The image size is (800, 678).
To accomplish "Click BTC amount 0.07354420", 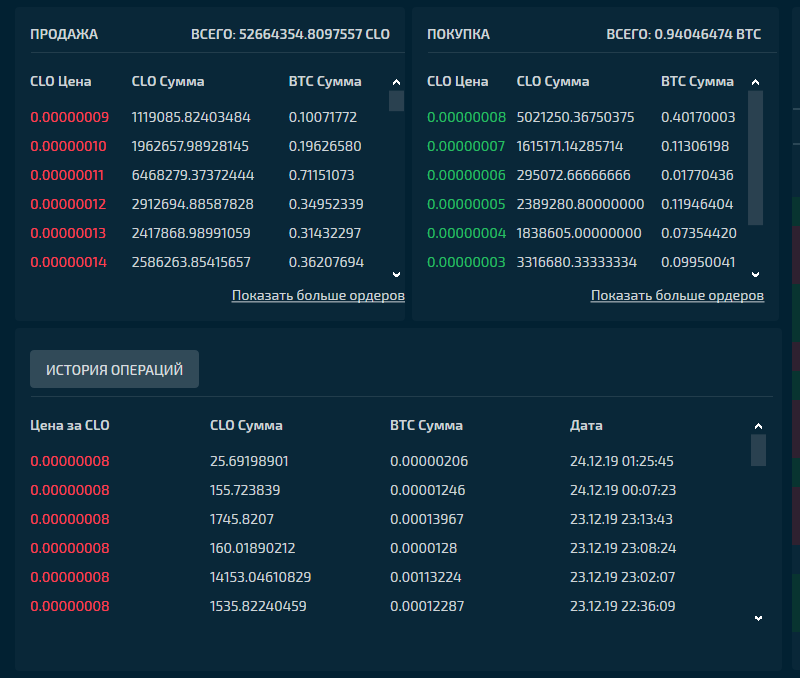I will (699, 234).
